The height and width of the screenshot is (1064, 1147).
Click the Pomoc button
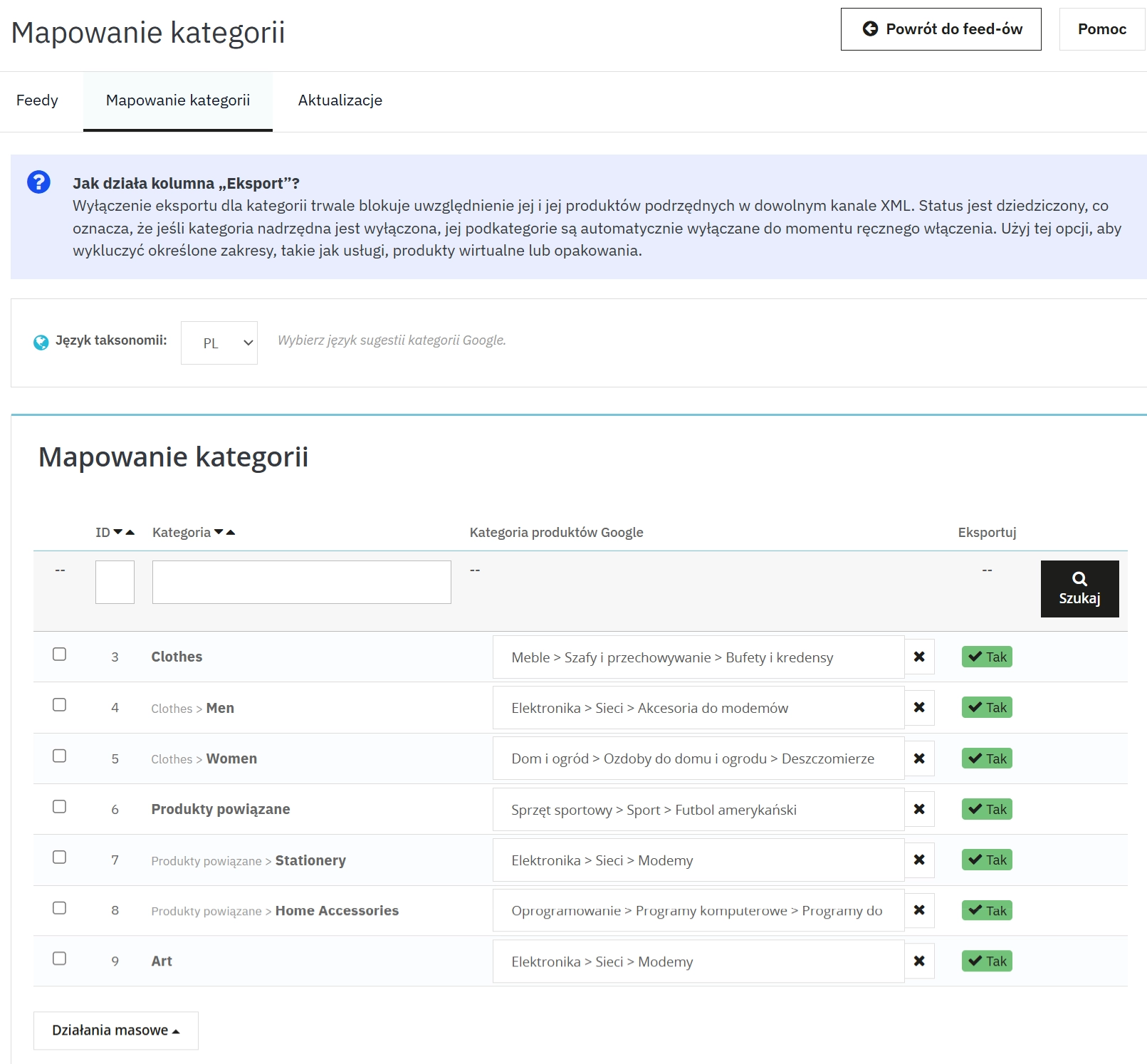[x=1101, y=29]
